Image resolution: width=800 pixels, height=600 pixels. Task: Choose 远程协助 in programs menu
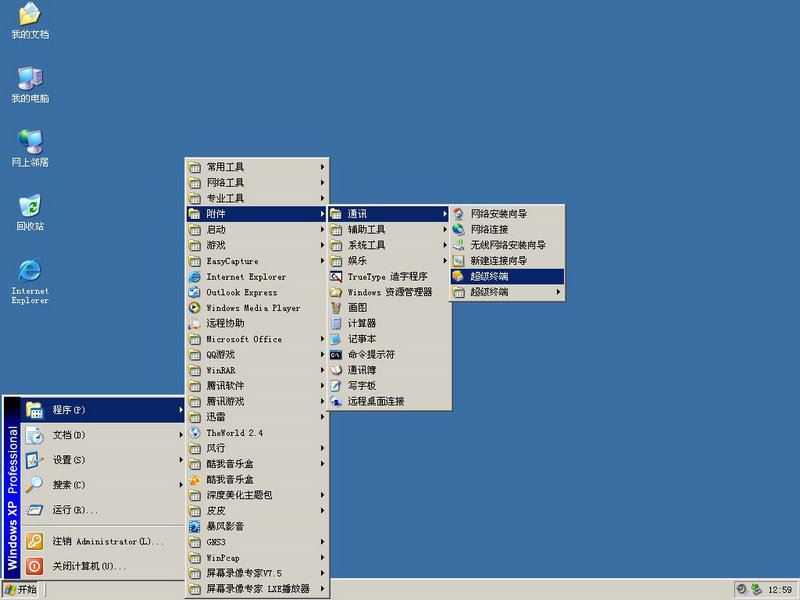tap(257, 323)
